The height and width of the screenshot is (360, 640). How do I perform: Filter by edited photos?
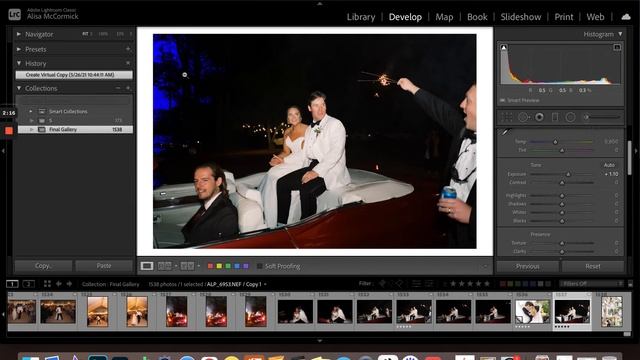(416, 284)
